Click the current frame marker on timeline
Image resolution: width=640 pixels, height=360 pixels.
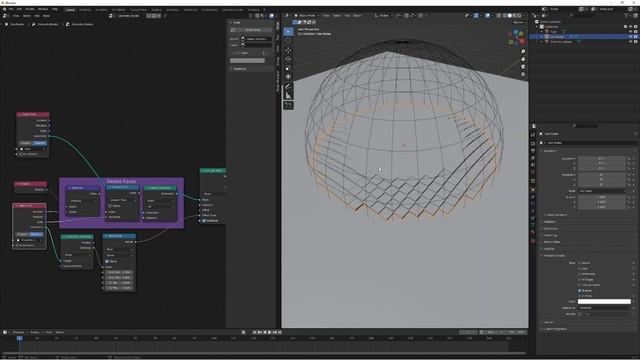[19, 338]
